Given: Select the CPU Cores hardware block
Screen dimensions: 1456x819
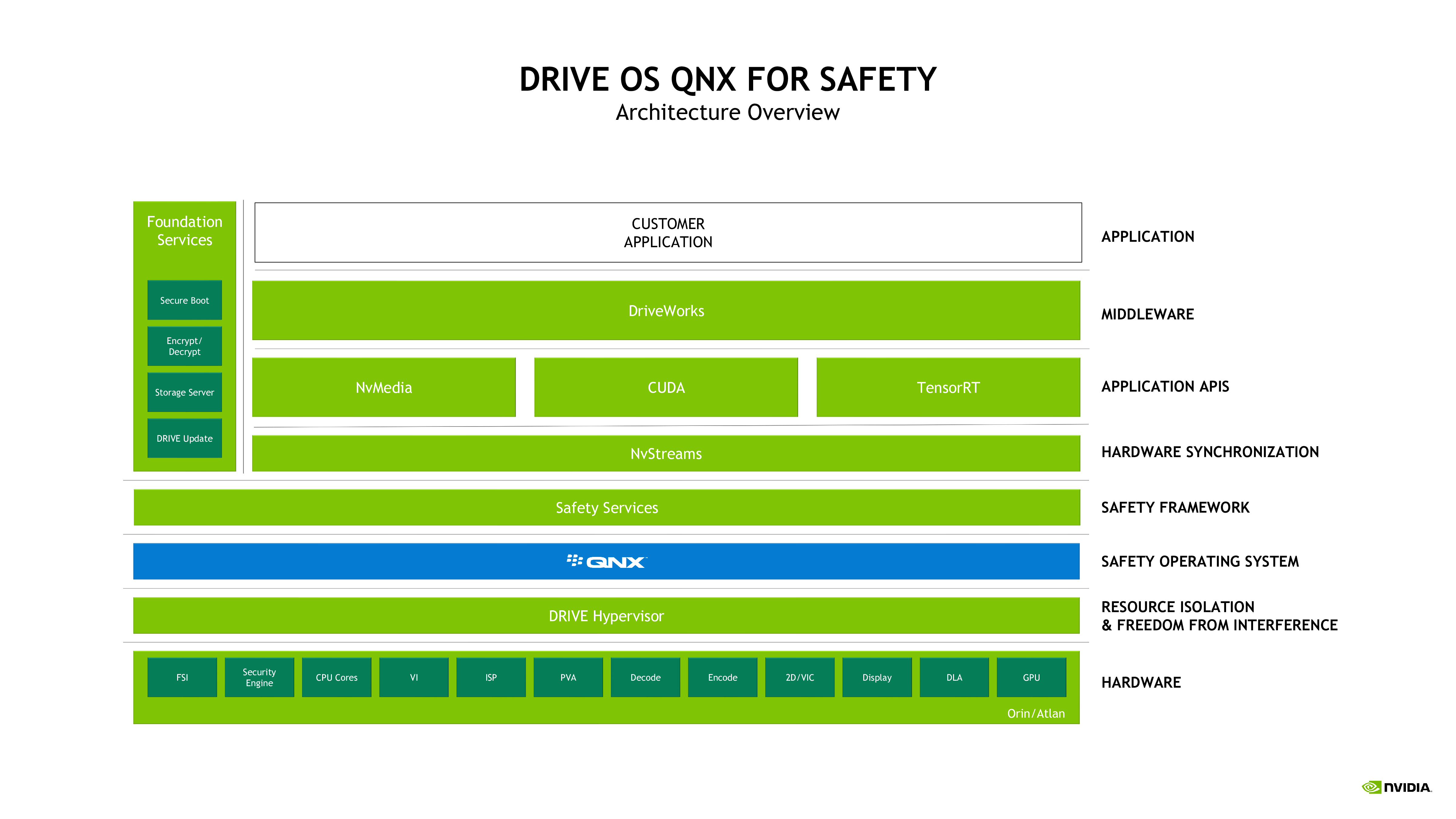Looking at the screenshot, I should click(337, 677).
